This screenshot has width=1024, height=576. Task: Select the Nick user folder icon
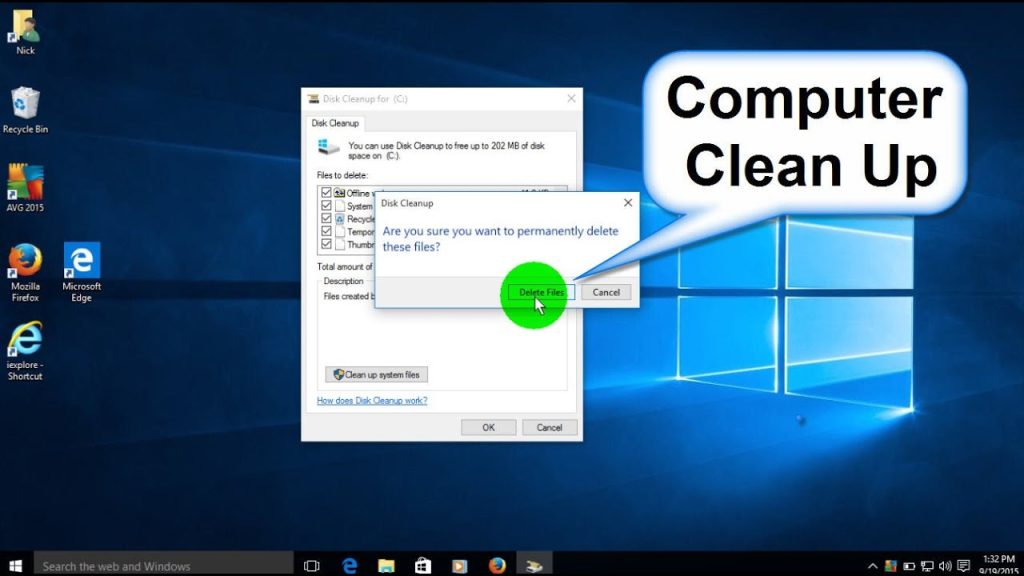[x=25, y=31]
